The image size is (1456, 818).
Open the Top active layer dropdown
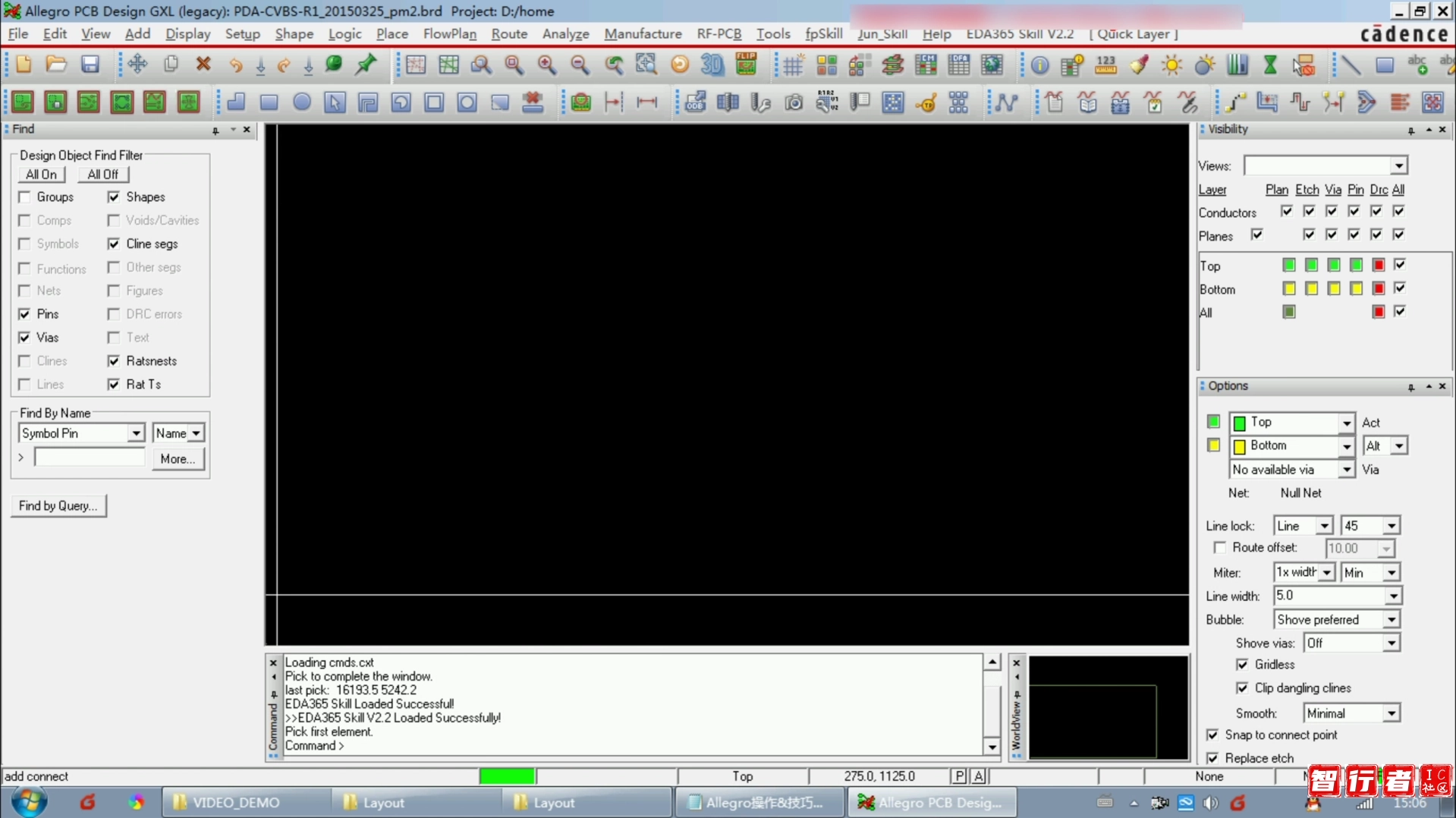(x=1346, y=423)
